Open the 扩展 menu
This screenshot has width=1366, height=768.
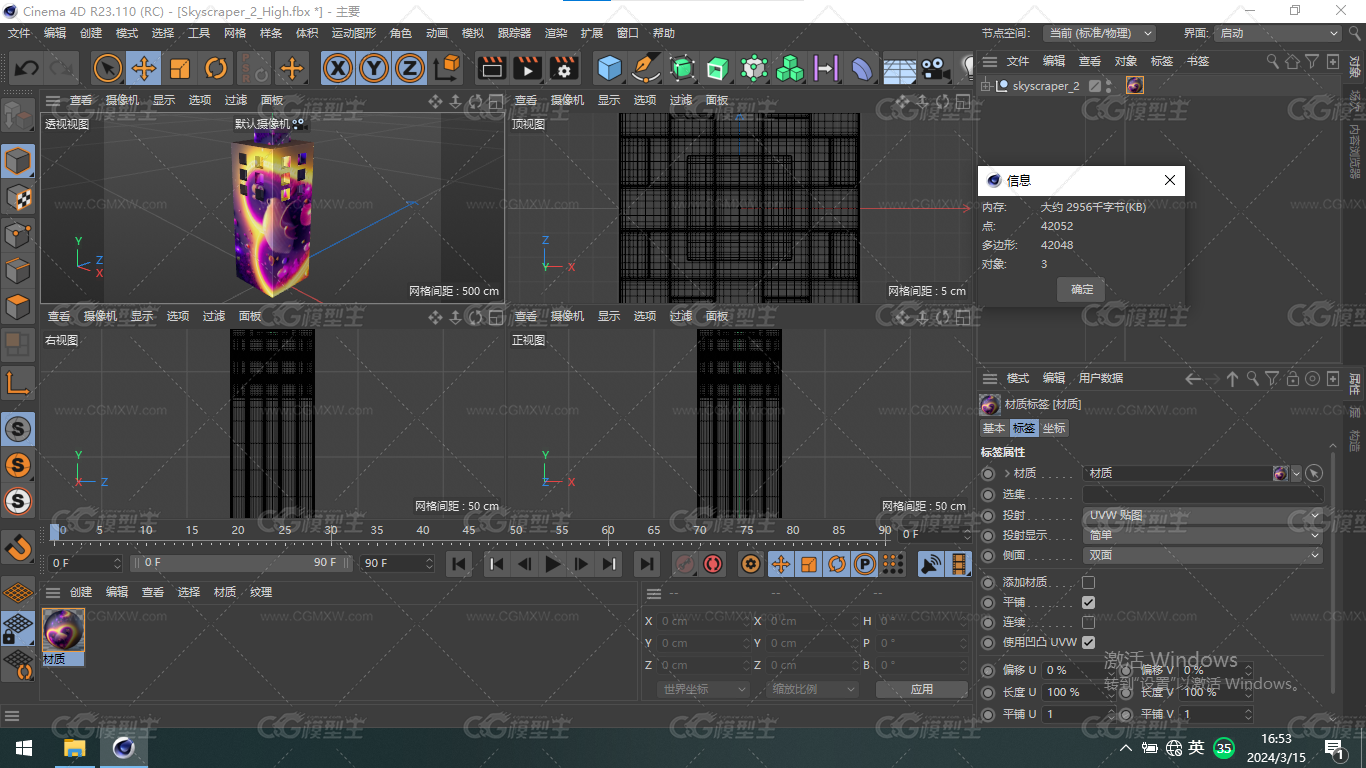592,33
